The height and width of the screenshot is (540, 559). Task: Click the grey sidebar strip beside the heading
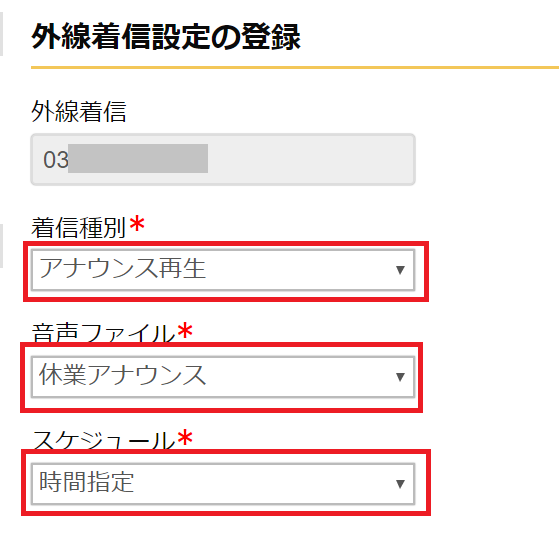(x=1, y=34)
